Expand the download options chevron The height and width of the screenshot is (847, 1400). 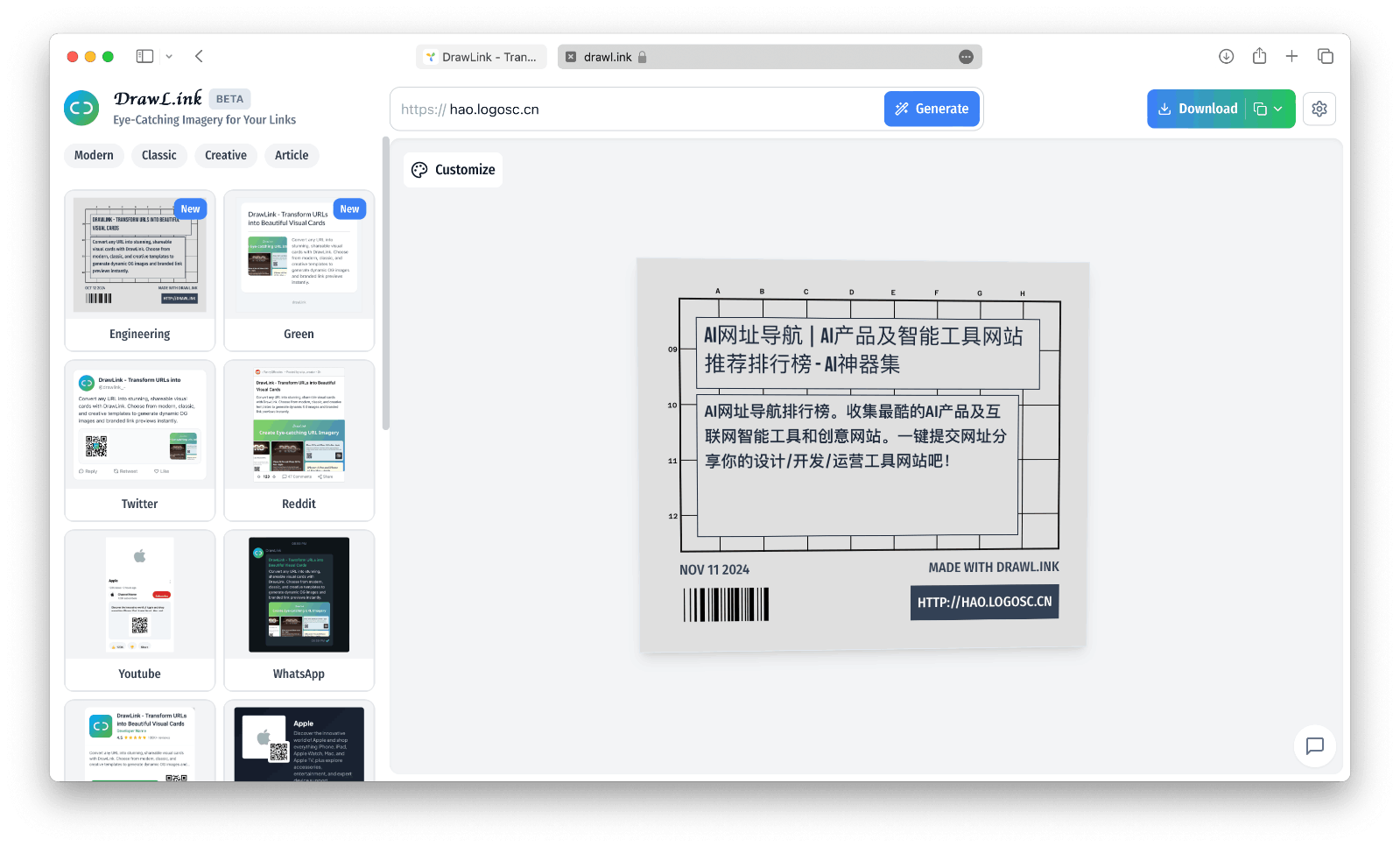pyautogui.click(x=1278, y=109)
